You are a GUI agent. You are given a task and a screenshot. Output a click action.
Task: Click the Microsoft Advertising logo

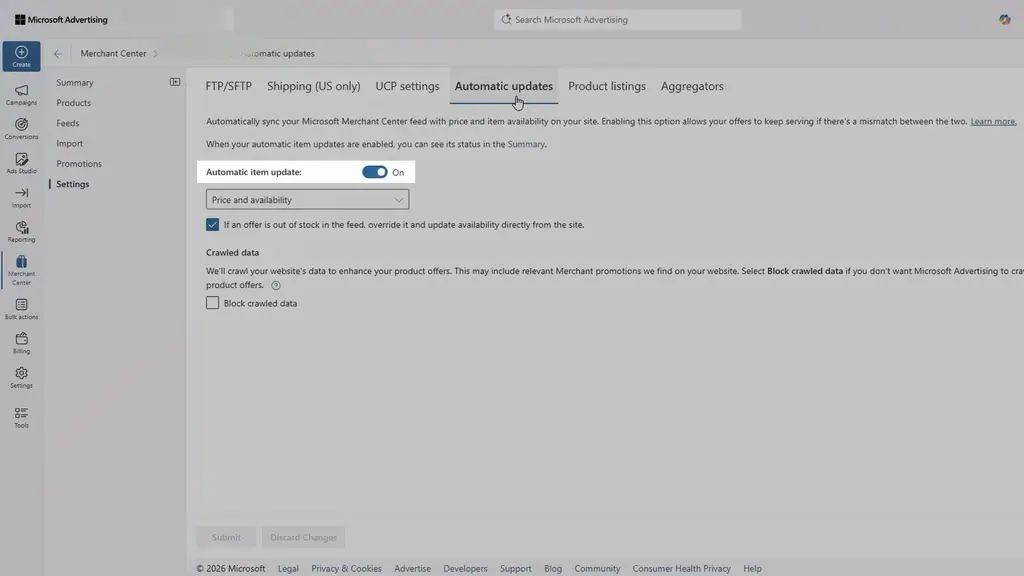pos(61,20)
